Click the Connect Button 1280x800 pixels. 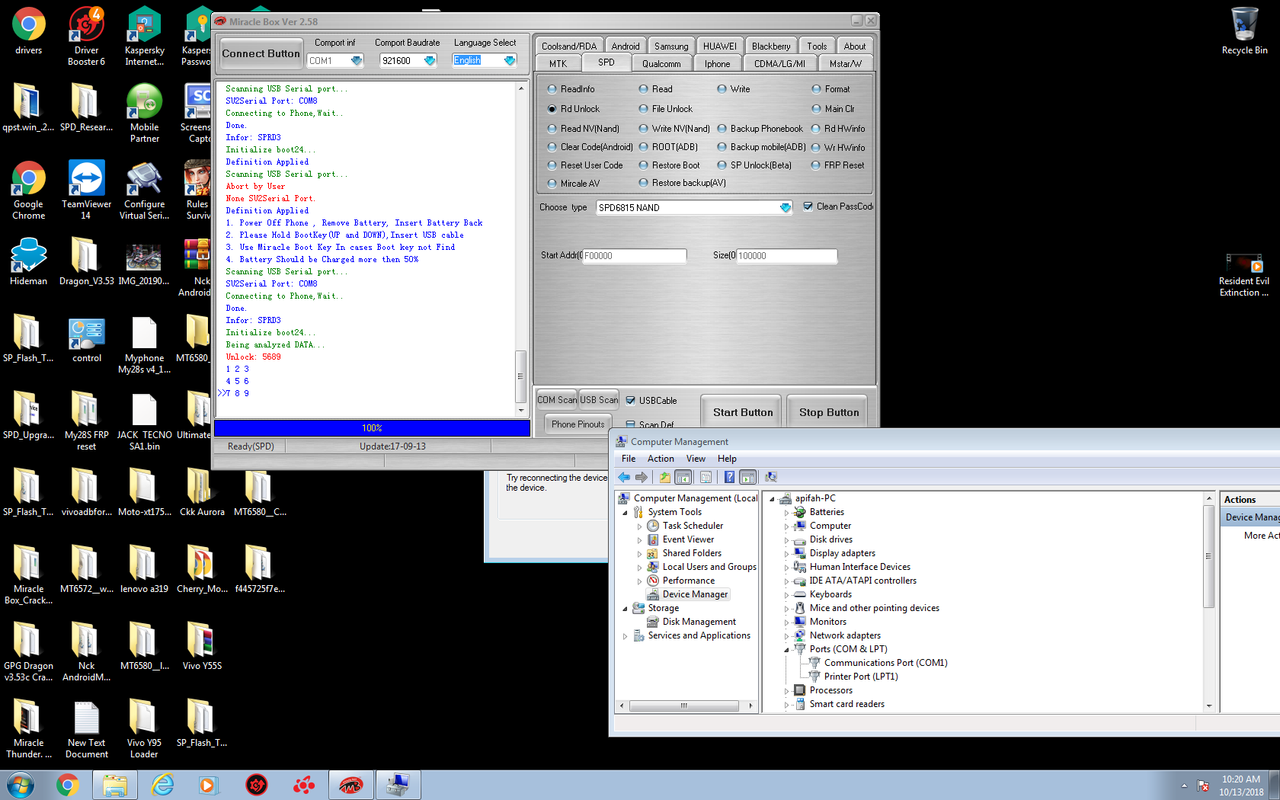click(x=261, y=54)
